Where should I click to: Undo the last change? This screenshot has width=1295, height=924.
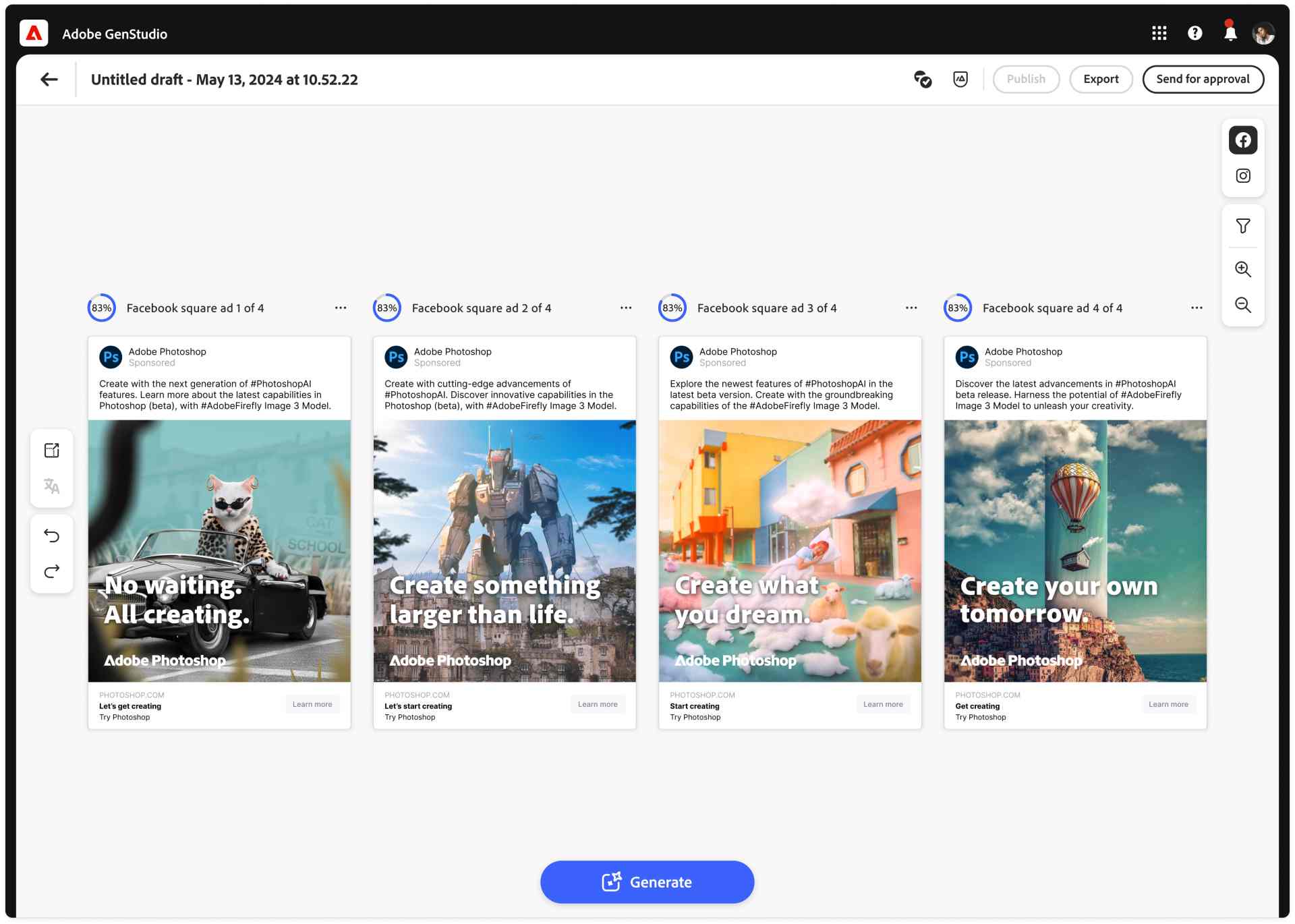52,536
